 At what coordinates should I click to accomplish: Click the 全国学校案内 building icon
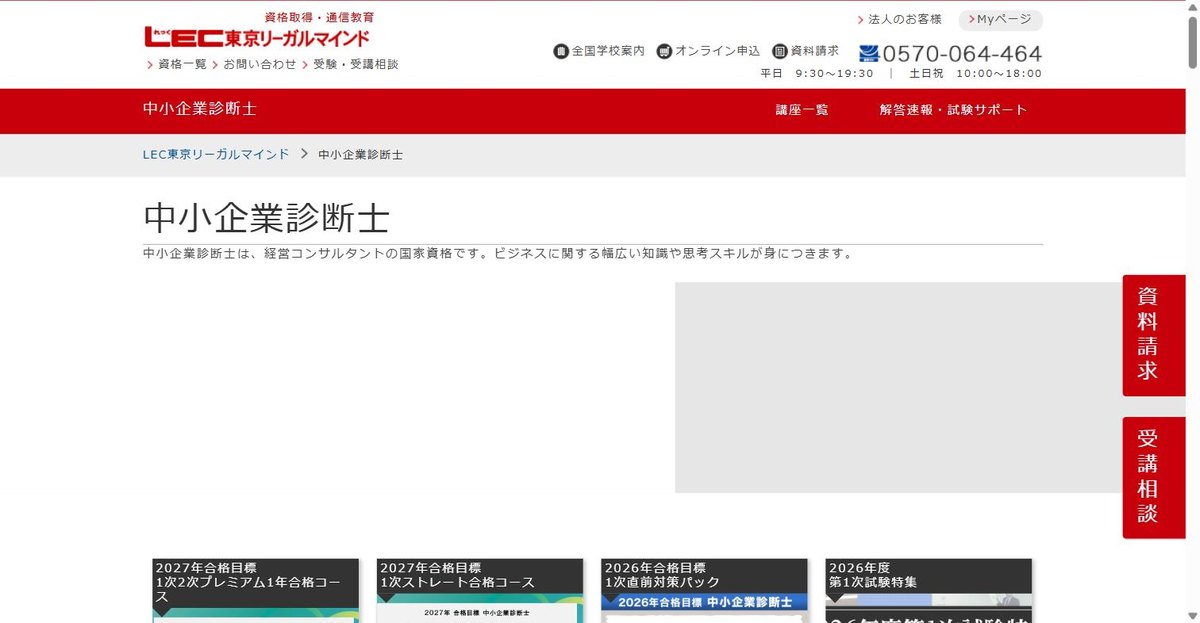click(x=561, y=51)
